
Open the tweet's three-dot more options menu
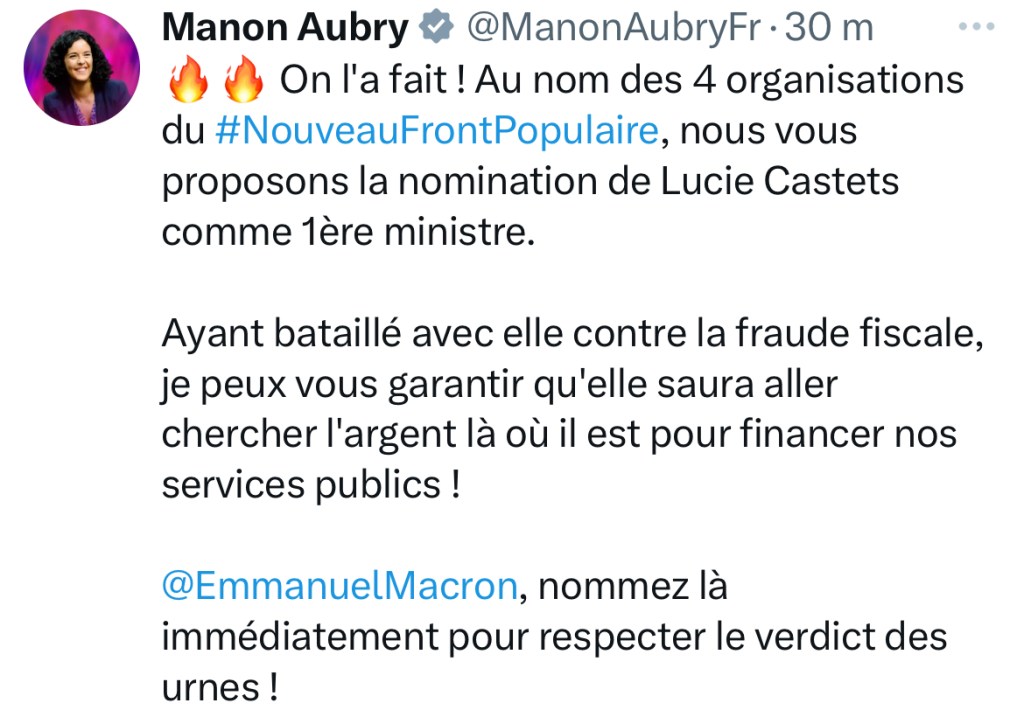coord(976,27)
